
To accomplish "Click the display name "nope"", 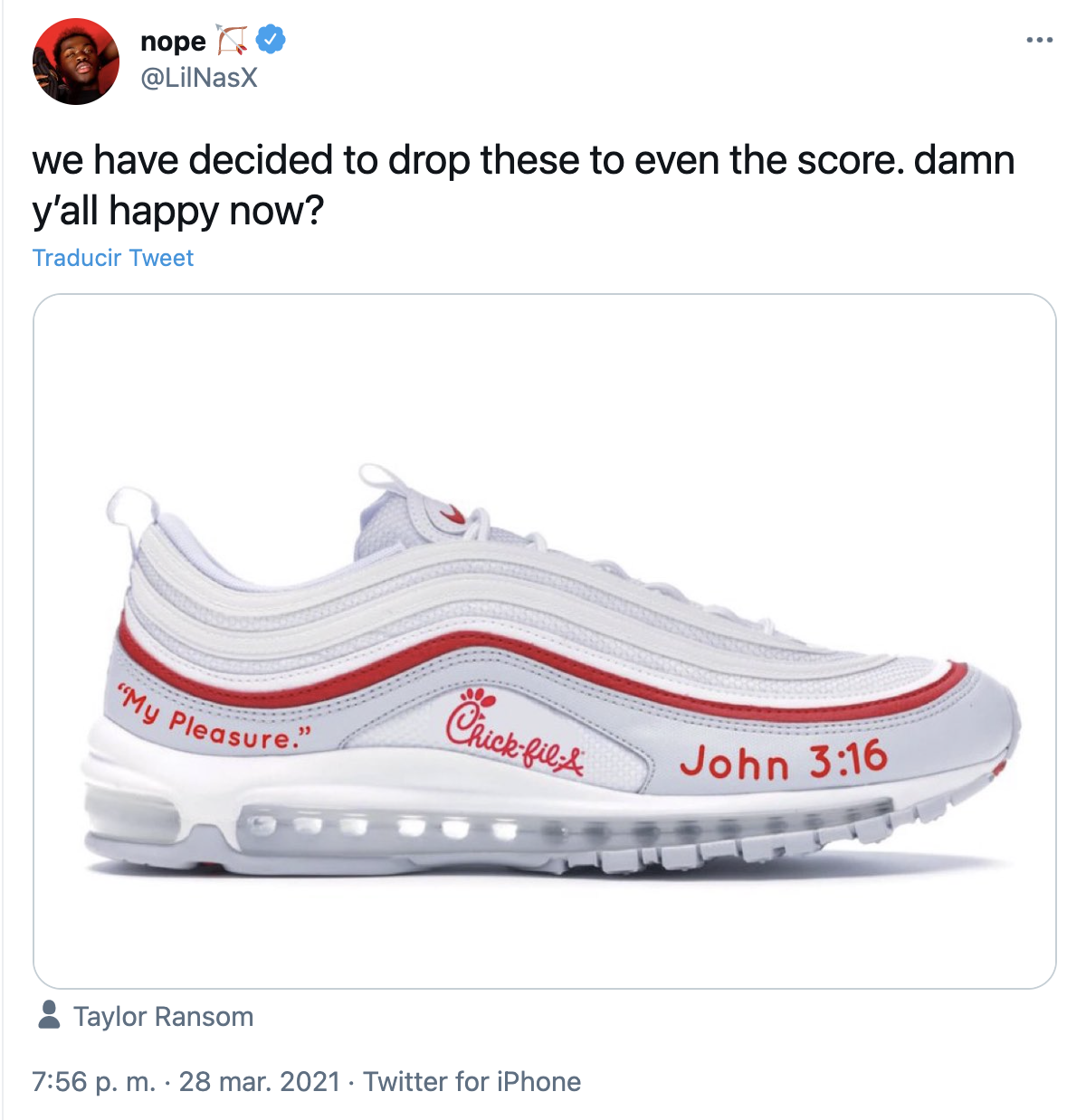I will click(x=173, y=42).
